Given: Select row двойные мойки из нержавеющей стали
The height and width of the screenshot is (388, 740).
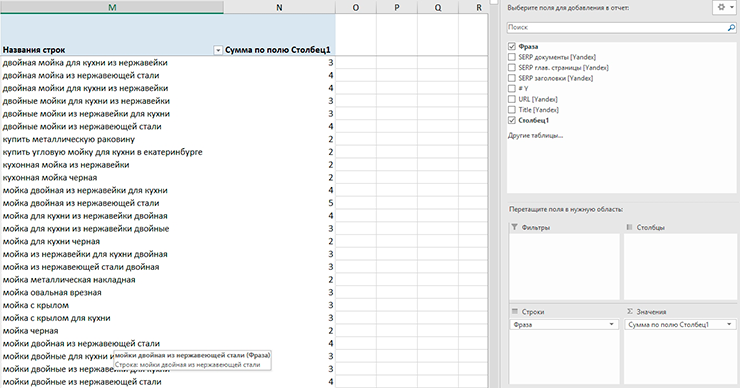Looking at the screenshot, I should coord(82,127).
